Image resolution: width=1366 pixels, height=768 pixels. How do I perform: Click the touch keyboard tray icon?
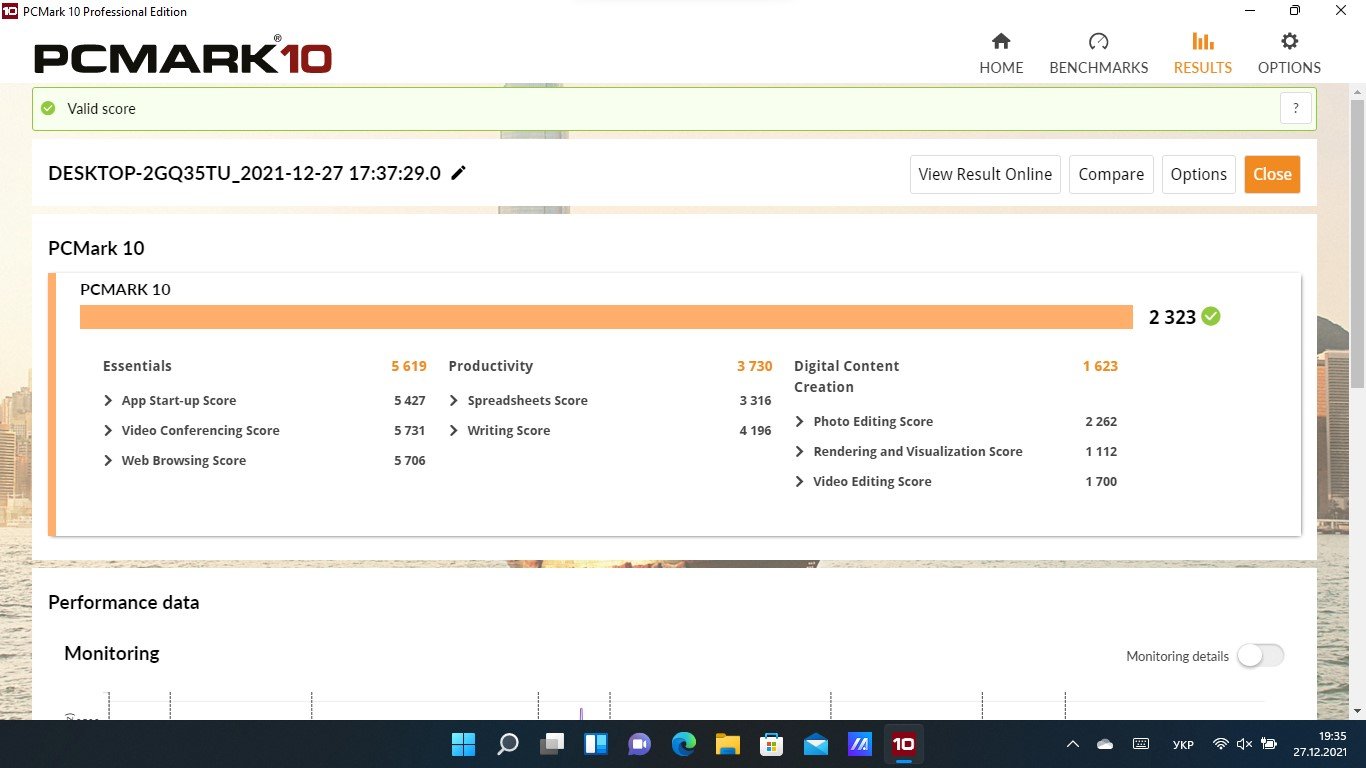(1141, 744)
